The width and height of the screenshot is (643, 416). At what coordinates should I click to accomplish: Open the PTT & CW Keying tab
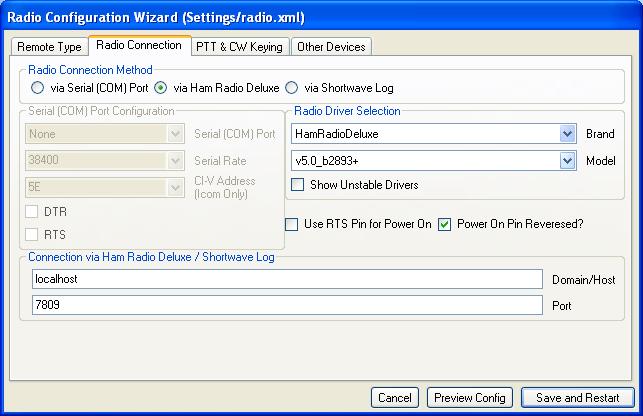click(x=240, y=47)
